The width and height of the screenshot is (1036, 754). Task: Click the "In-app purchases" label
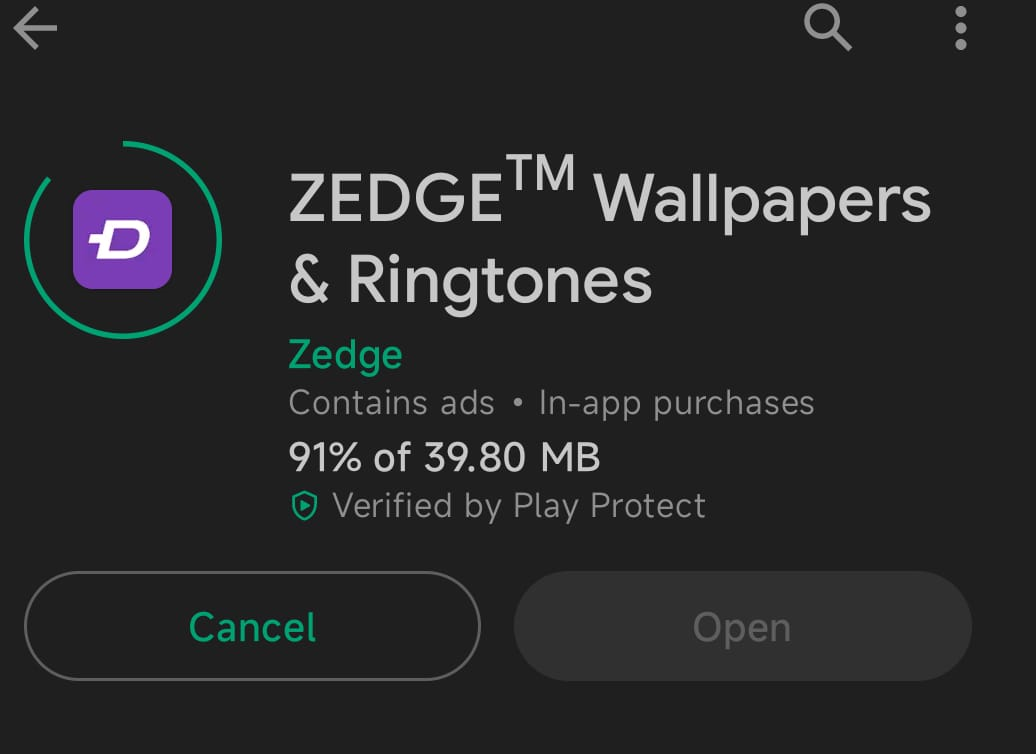tap(676, 403)
